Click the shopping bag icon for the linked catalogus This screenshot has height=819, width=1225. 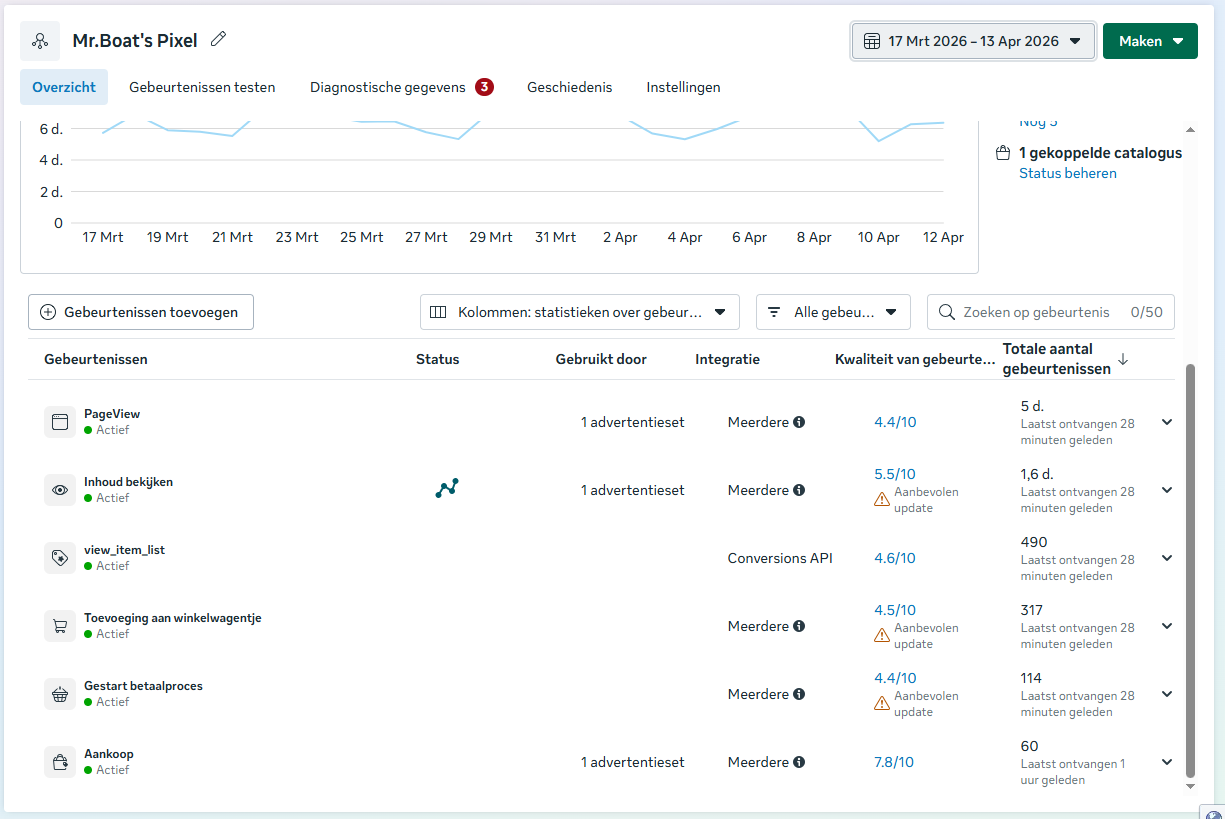point(1003,153)
